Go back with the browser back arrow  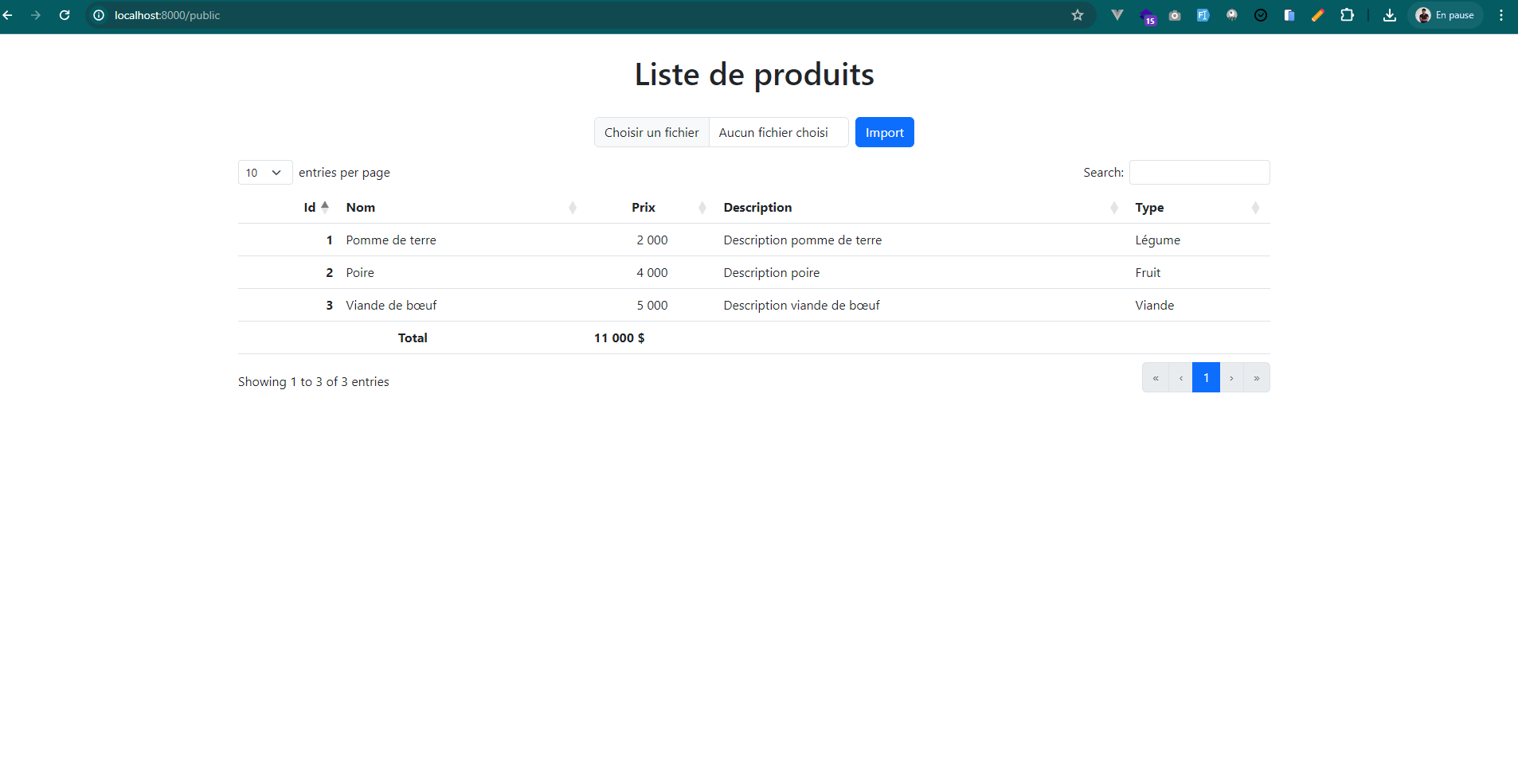[8, 15]
